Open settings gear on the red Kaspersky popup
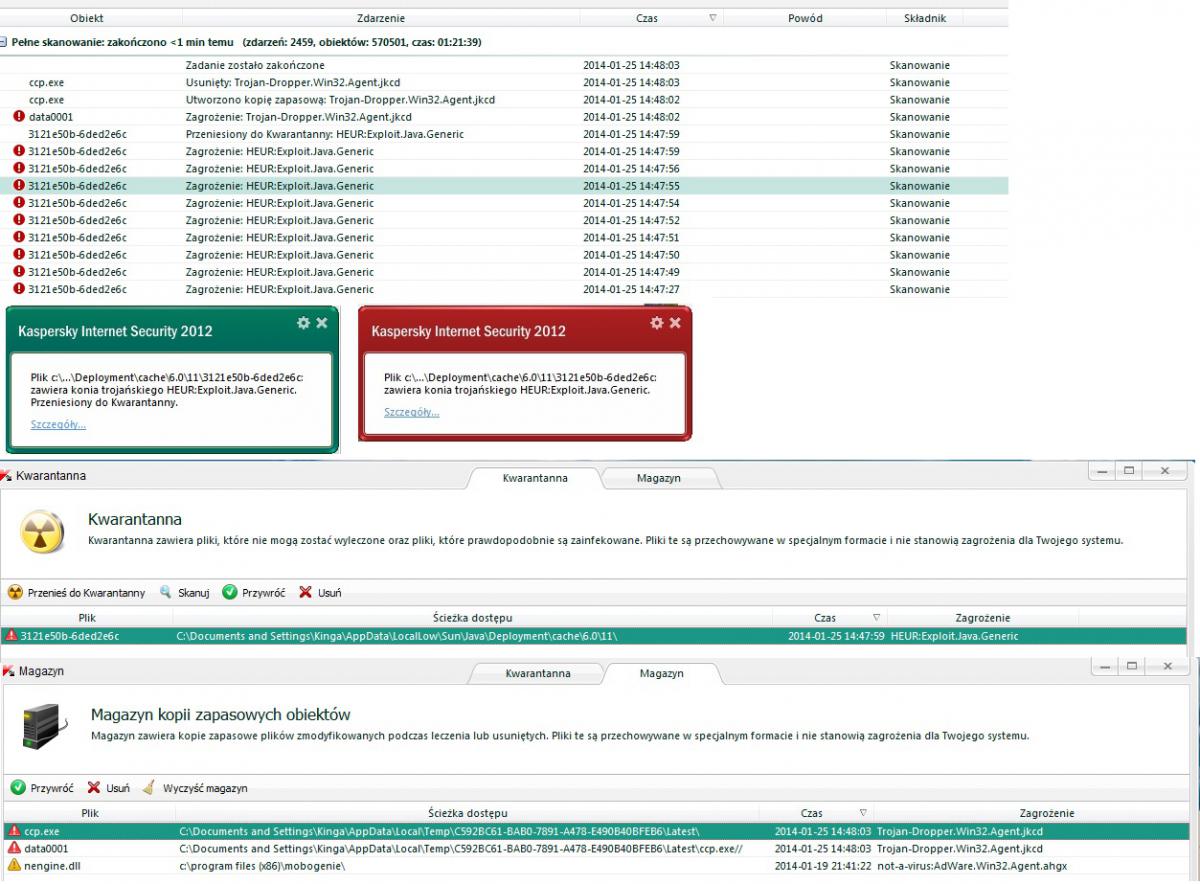The image size is (1200, 884). coord(657,323)
